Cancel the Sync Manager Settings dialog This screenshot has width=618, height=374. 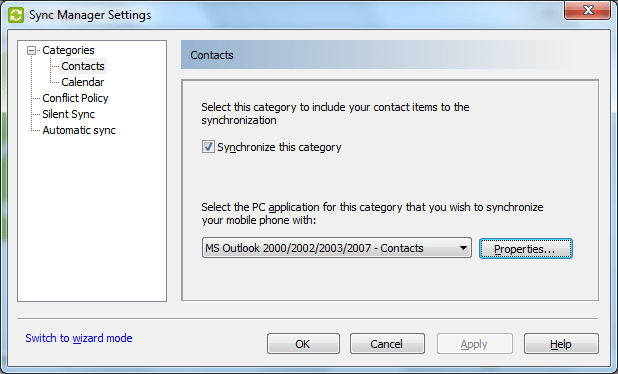tap(387, 344)
